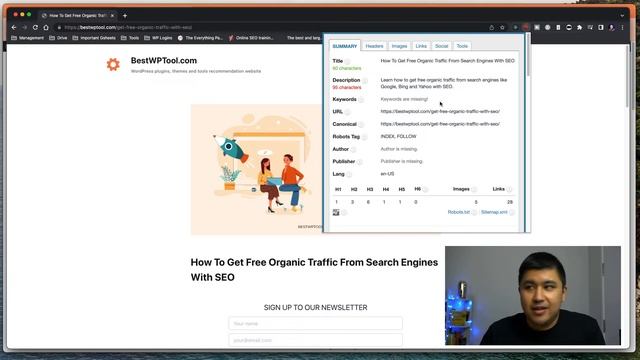Reload the current page
Image resolution: width=640 pixels, height=360 pixels.
pos(35,27)
